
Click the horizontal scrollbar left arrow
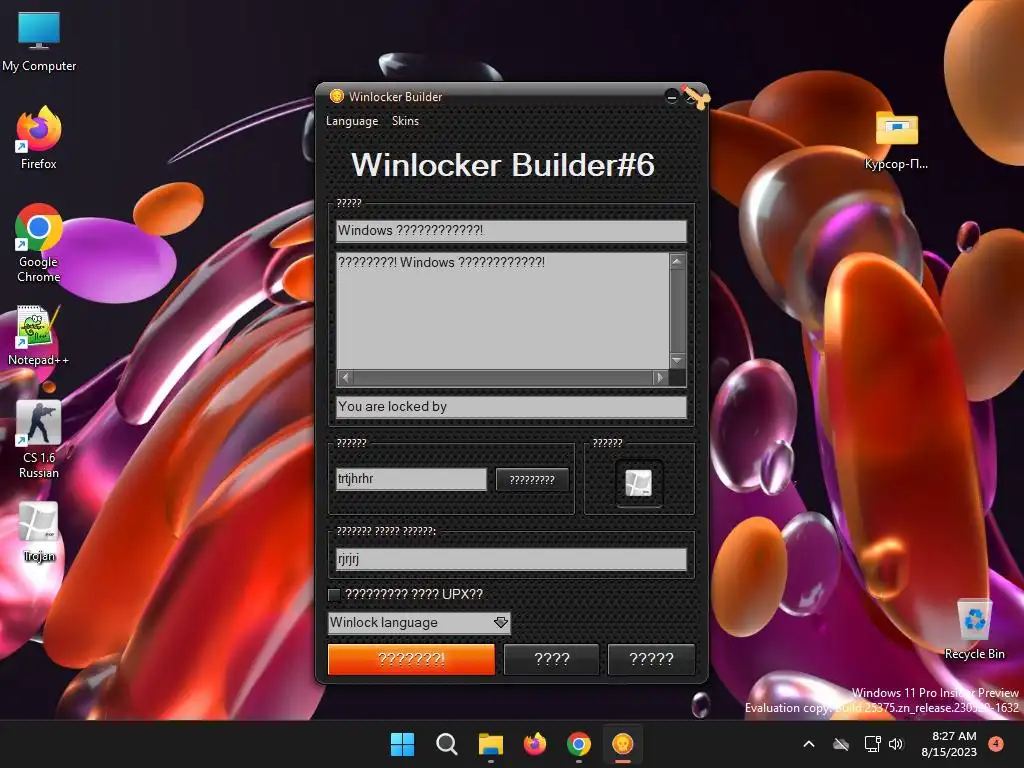(345, 377)
